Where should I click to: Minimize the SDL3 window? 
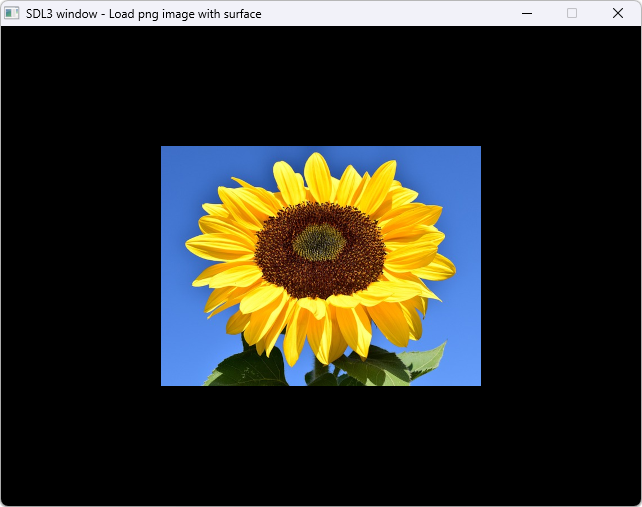coord(527,14)
